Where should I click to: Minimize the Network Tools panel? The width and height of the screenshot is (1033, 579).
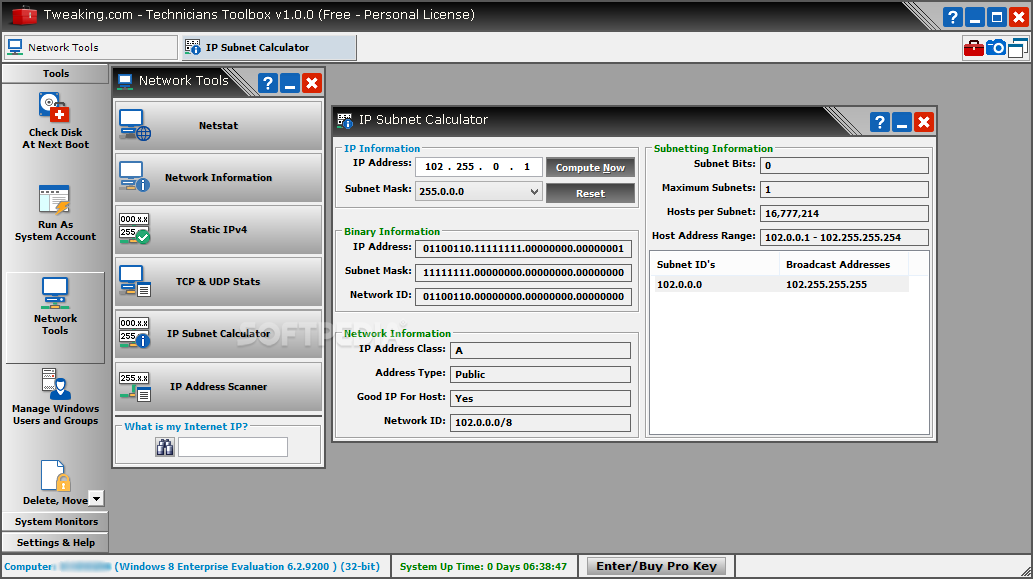pyautogui.click(x=290, y=83)
